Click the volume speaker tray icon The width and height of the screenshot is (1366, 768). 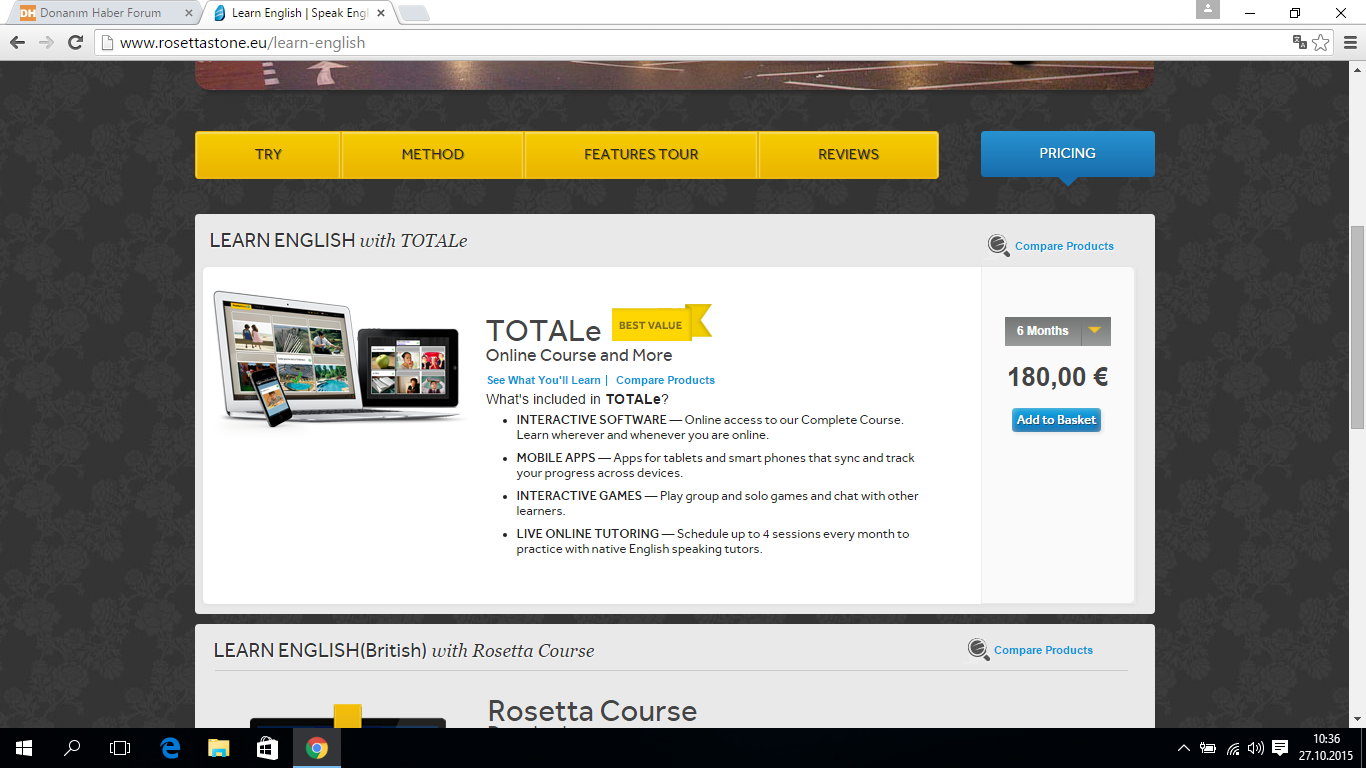click(x=1256, y=748)
